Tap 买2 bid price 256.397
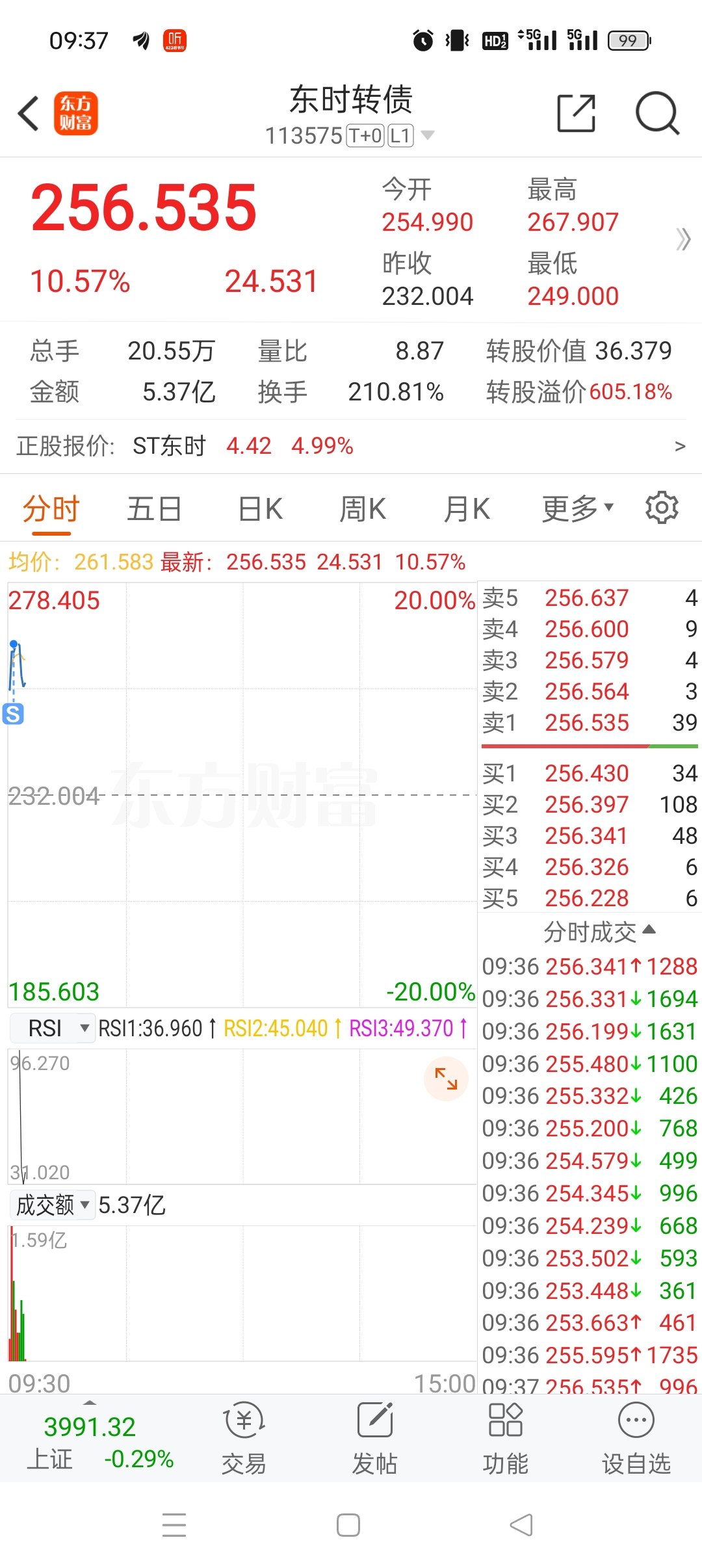The height and width of the screenshot is (1568, 702). (x=587, y=804)
